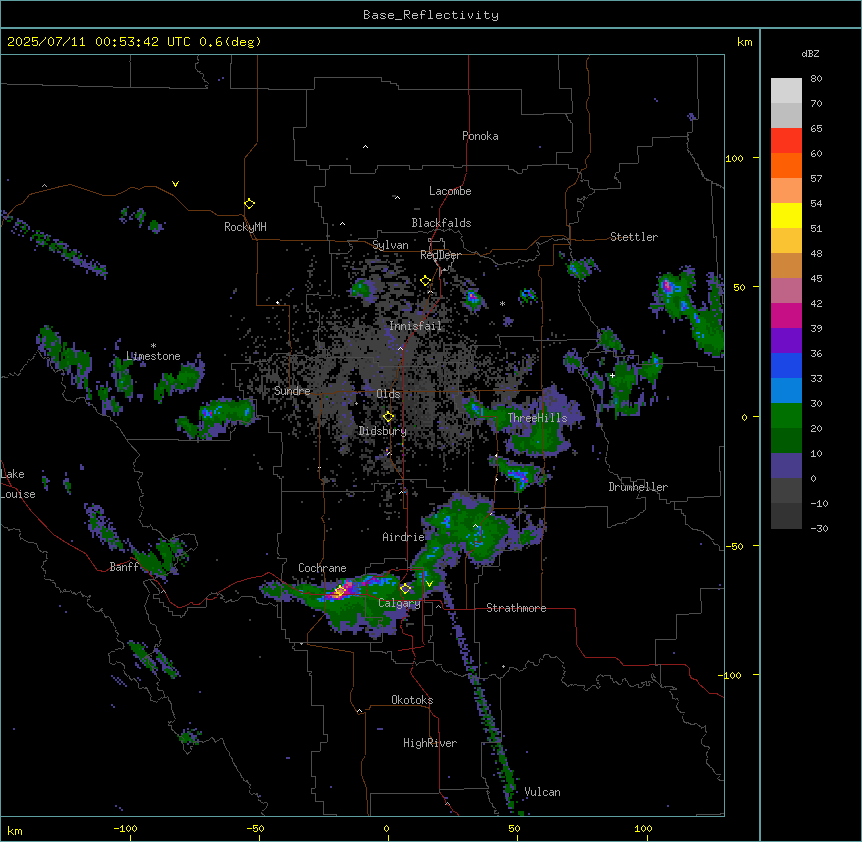862x842 pixels.
Task: Click the Calgary city label
Action: (399, 603)
